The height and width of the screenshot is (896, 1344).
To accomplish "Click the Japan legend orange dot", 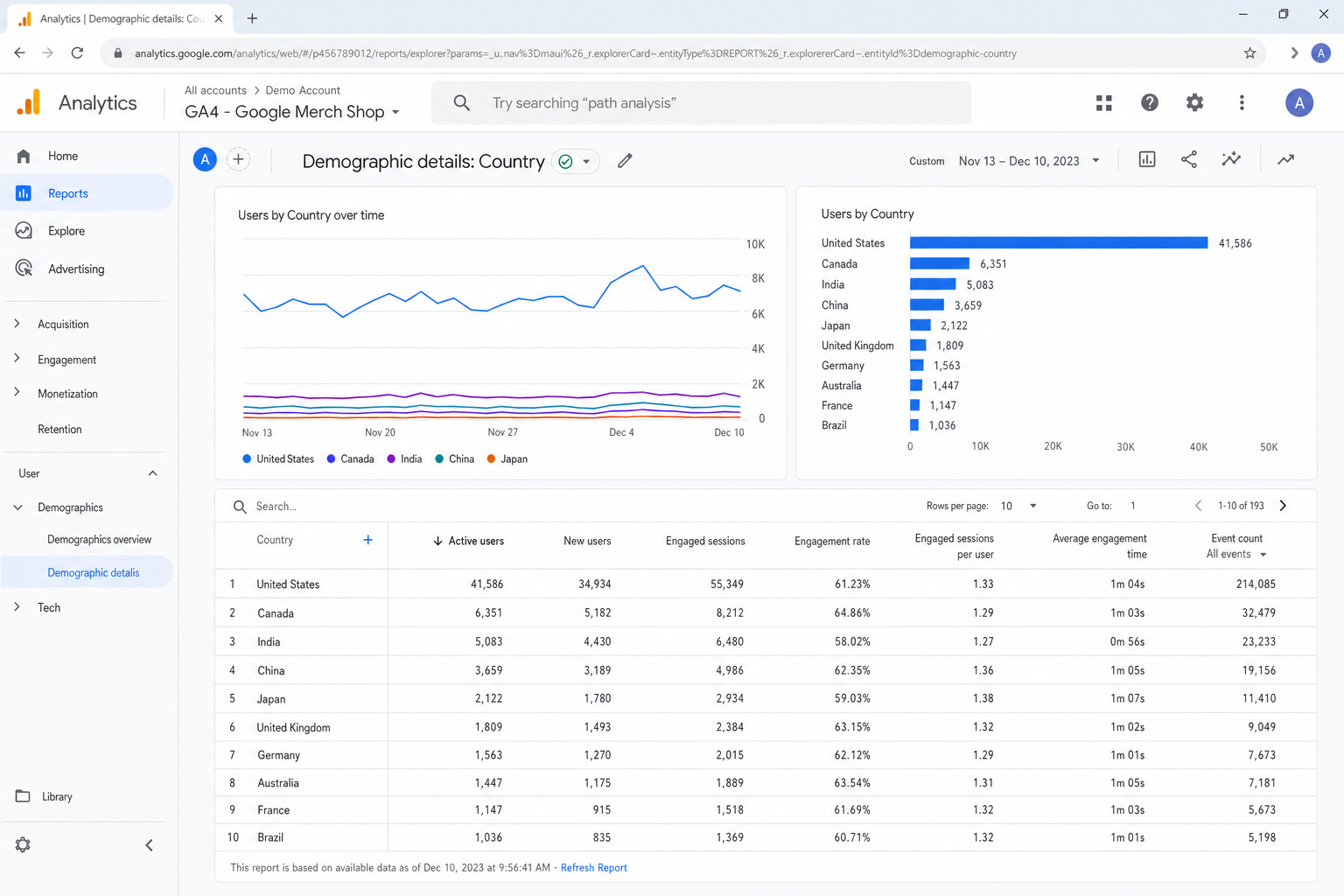I will (x=491, y=458).
